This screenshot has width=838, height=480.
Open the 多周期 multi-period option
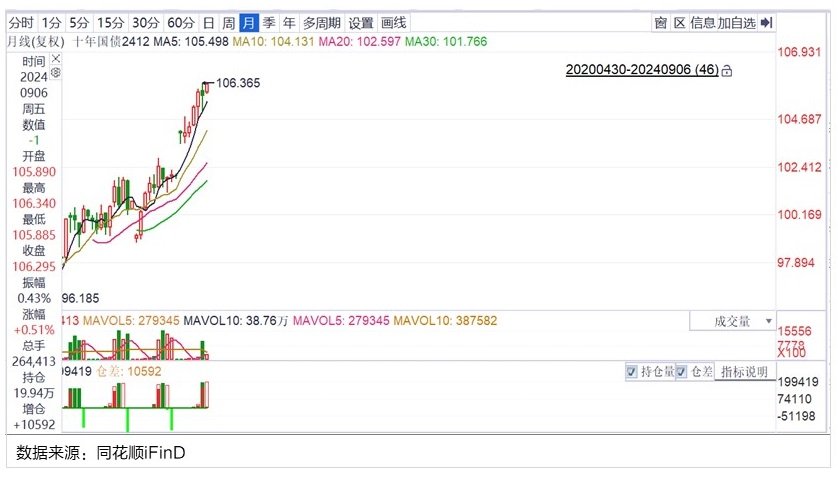(321, 22)
